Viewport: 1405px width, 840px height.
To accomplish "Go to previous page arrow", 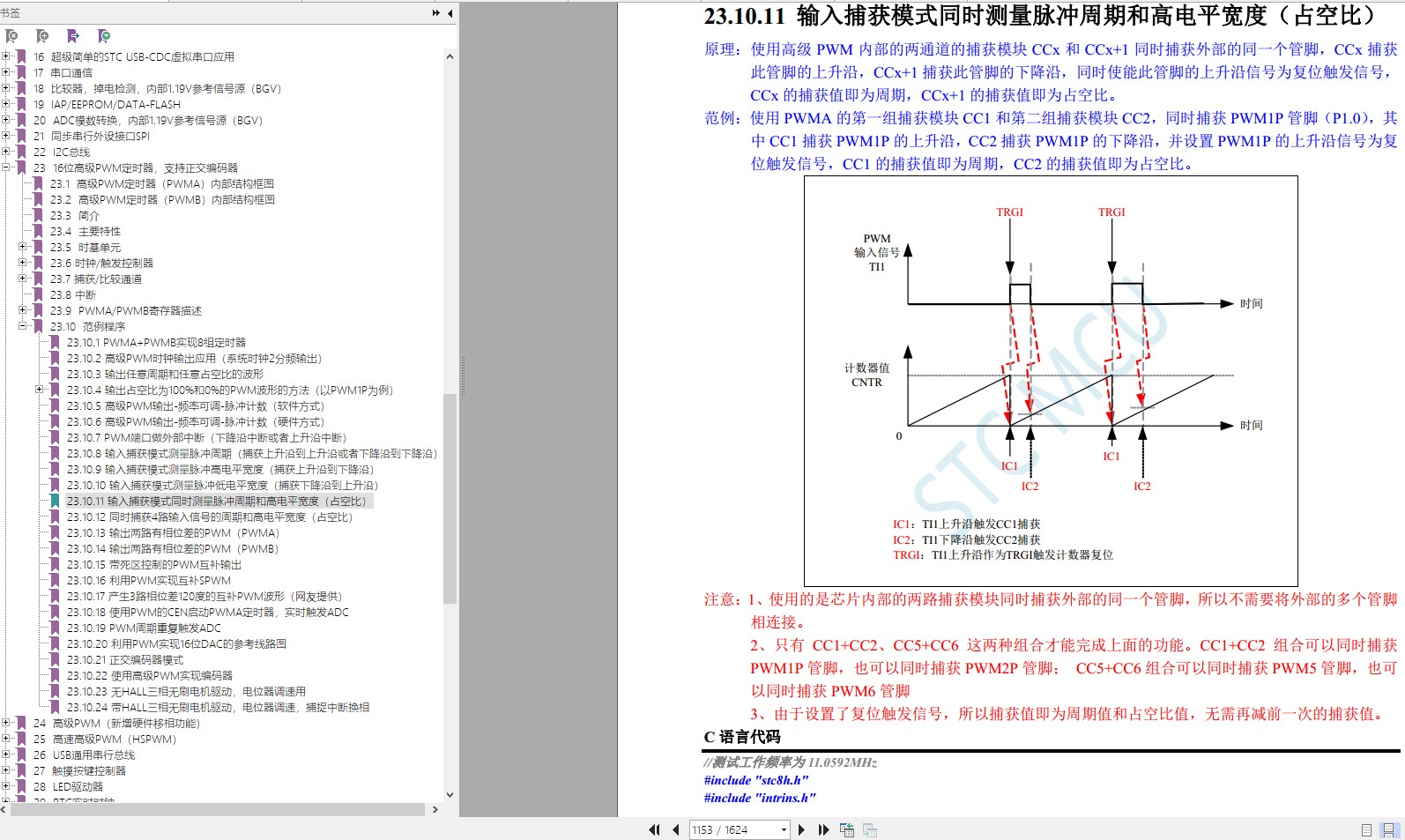I will click(x=675, y=829).
